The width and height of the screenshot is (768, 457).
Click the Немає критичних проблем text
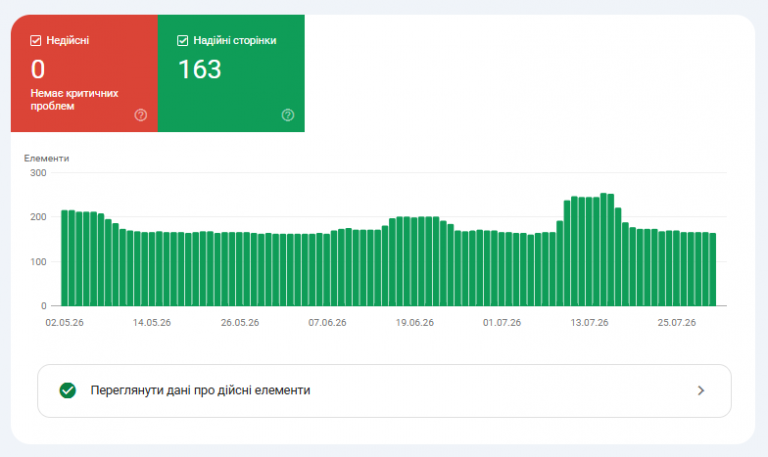coord(74,99)
